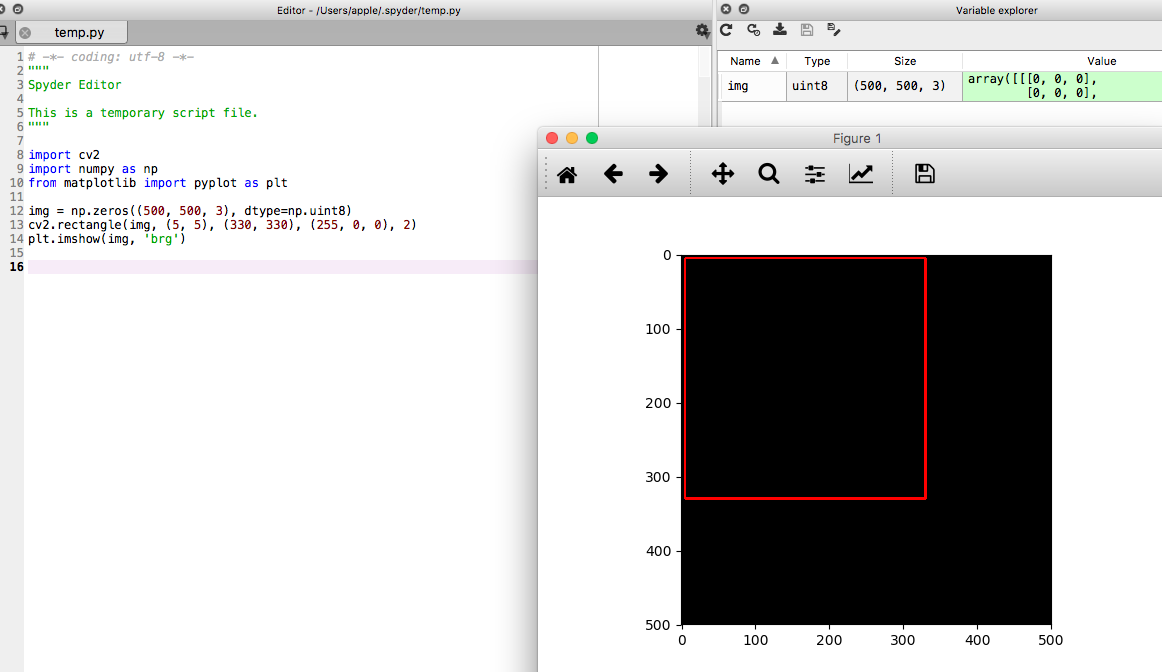Refresh the Variable explorer
1162x672 pixels.
click(x=726, y=30)
